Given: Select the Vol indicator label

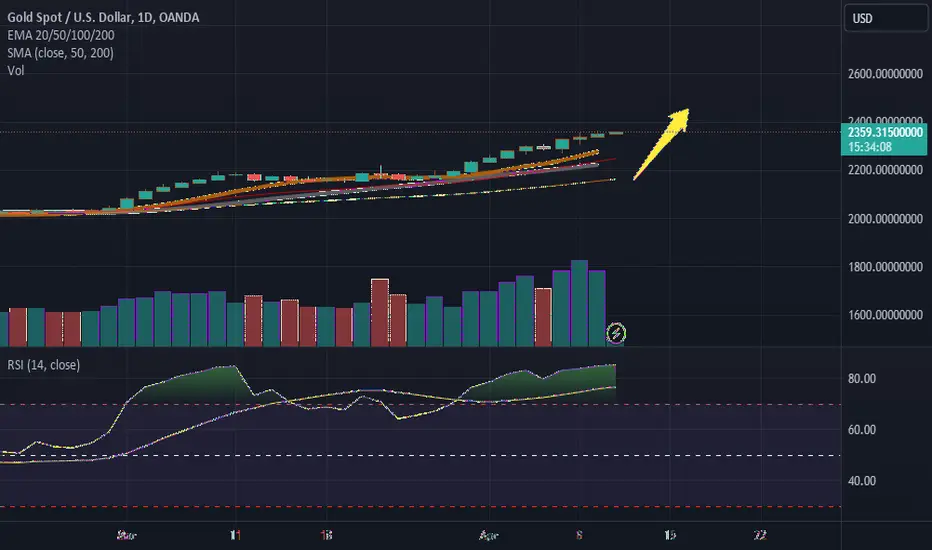Looking at the screenshot, I should (x=15, y=70).
